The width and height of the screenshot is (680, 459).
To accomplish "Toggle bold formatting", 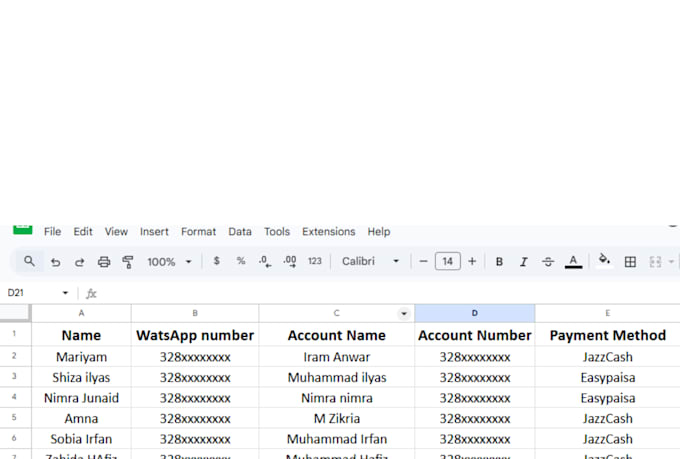I will 499,262.
